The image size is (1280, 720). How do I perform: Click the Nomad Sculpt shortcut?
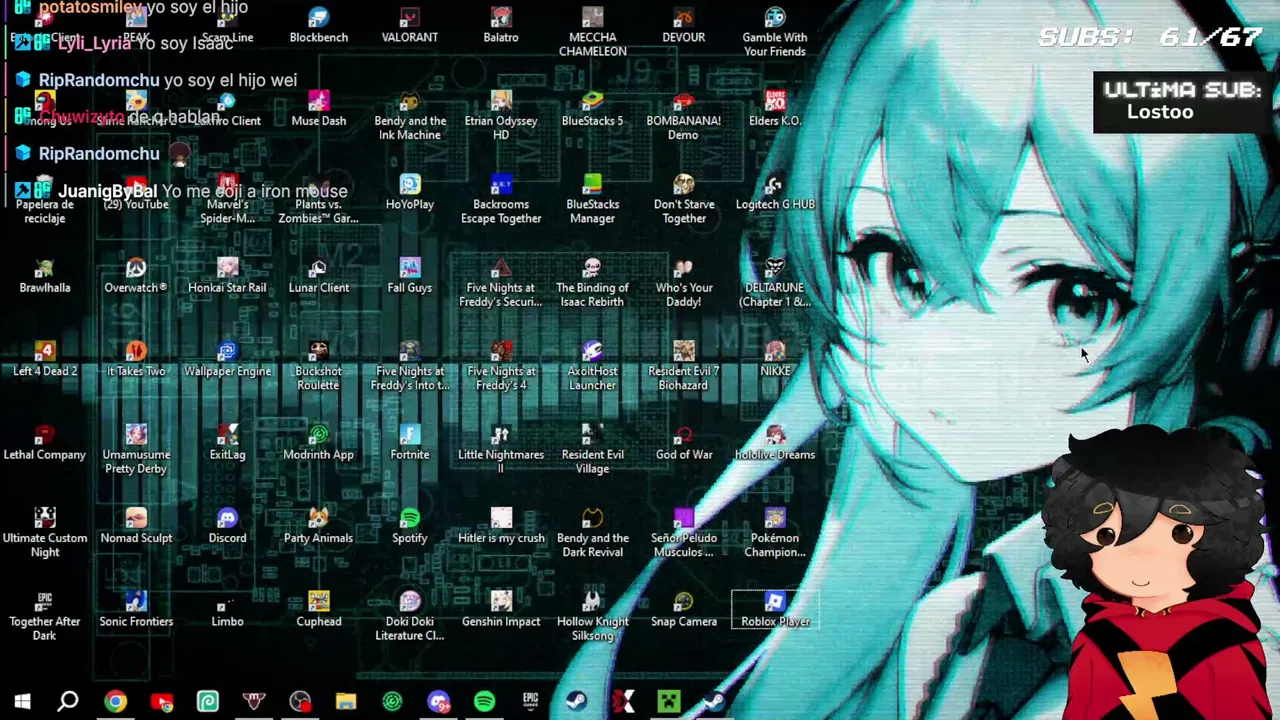(x=136, y=527)
